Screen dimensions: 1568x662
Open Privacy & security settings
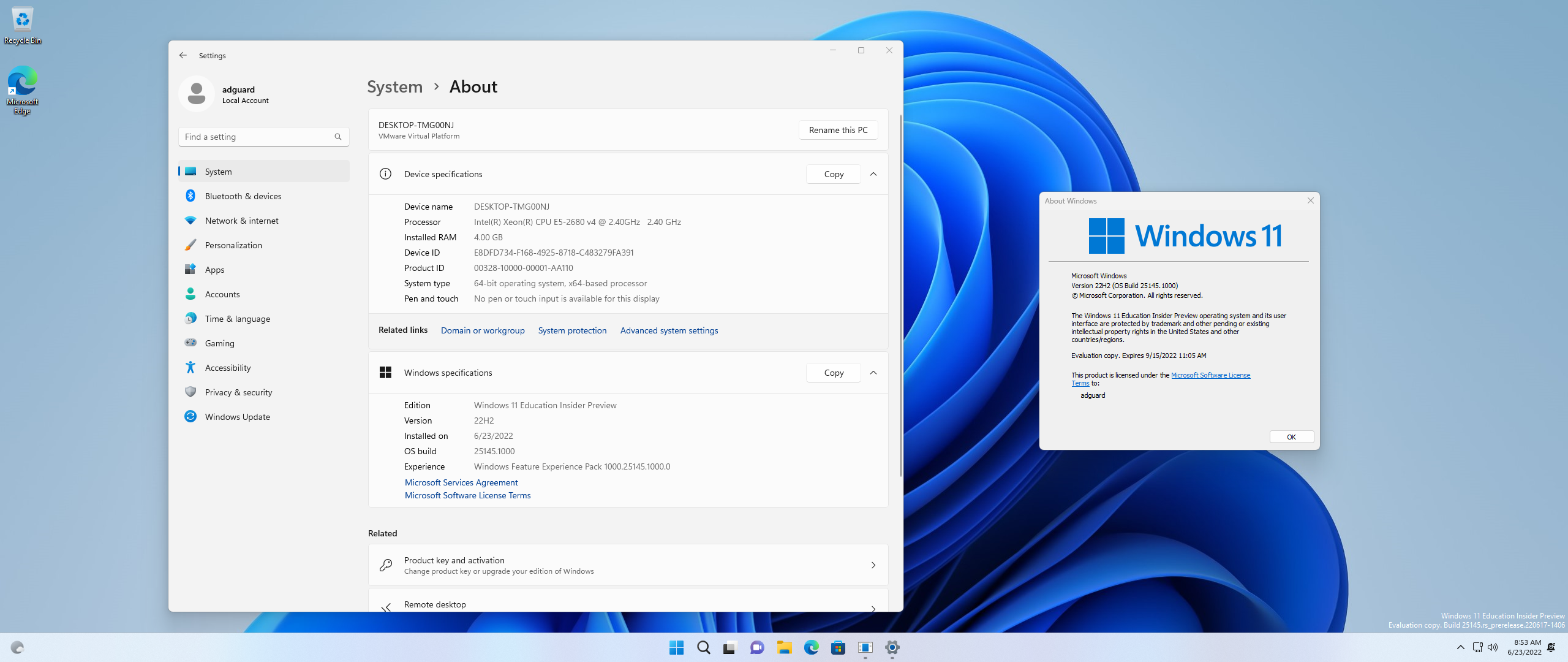pos(264,392)
